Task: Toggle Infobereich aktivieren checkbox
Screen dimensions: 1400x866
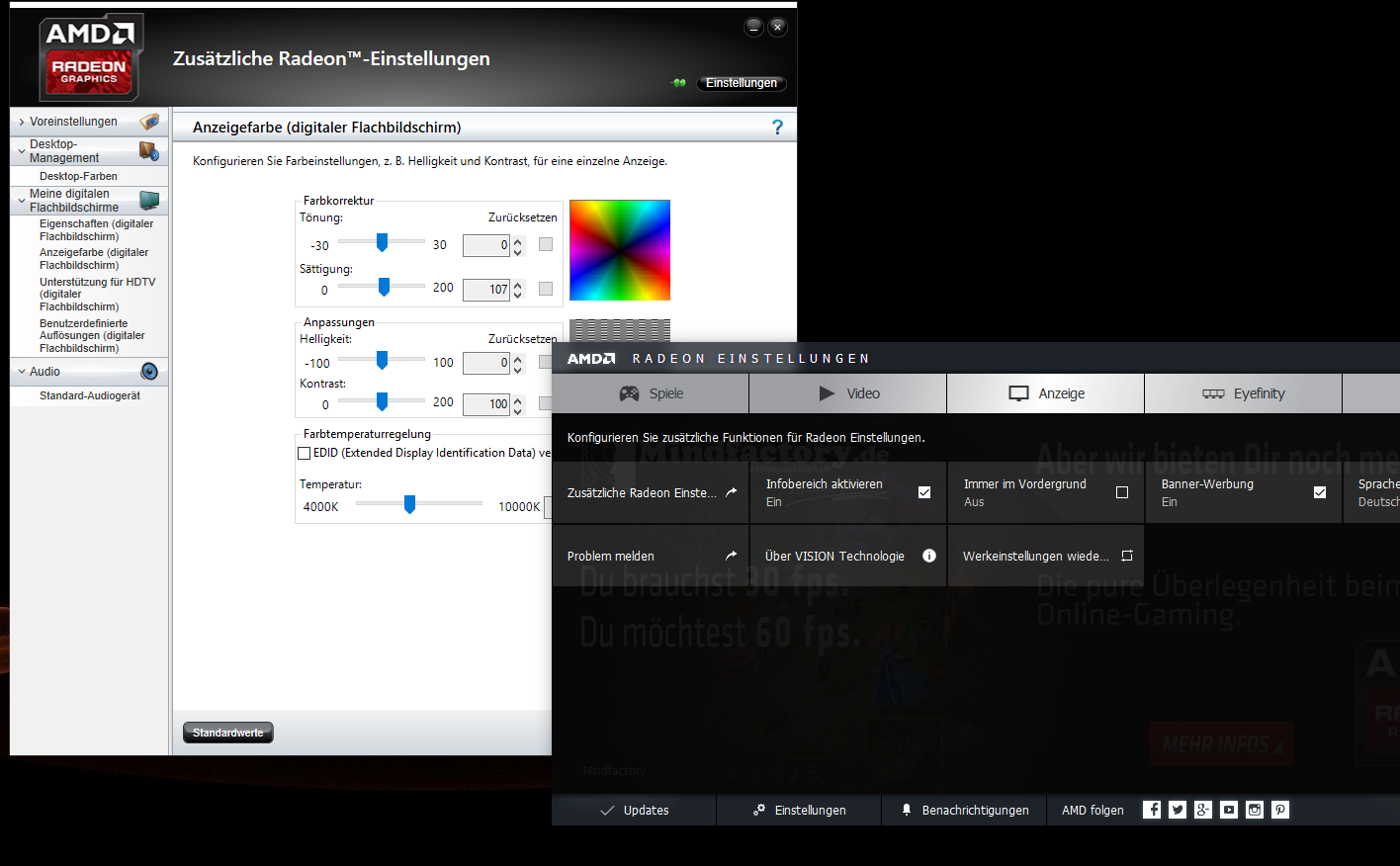Action: tap(924, 492)
